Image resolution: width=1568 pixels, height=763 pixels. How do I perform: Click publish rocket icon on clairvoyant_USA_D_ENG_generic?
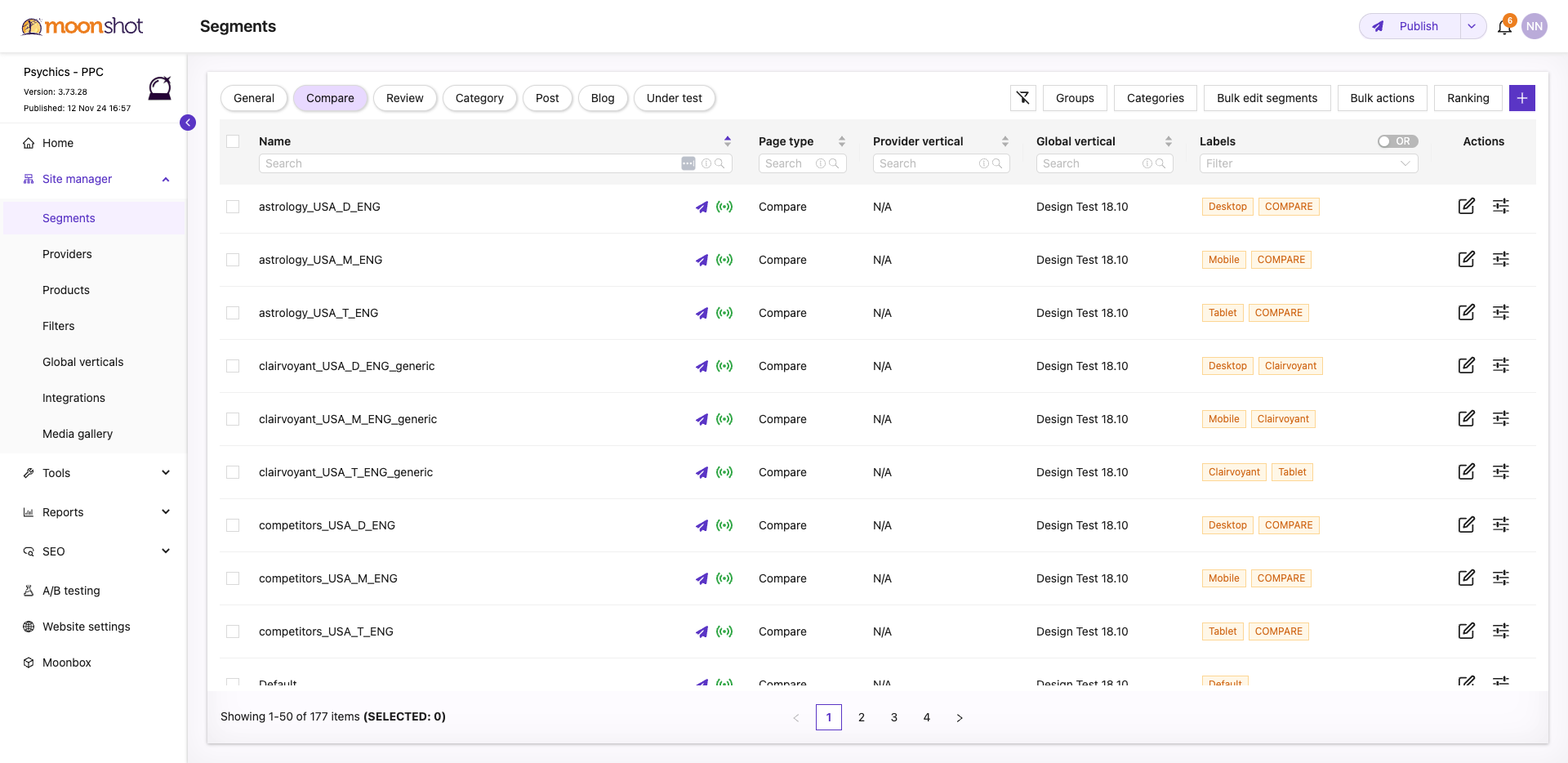tap(702, 366)
